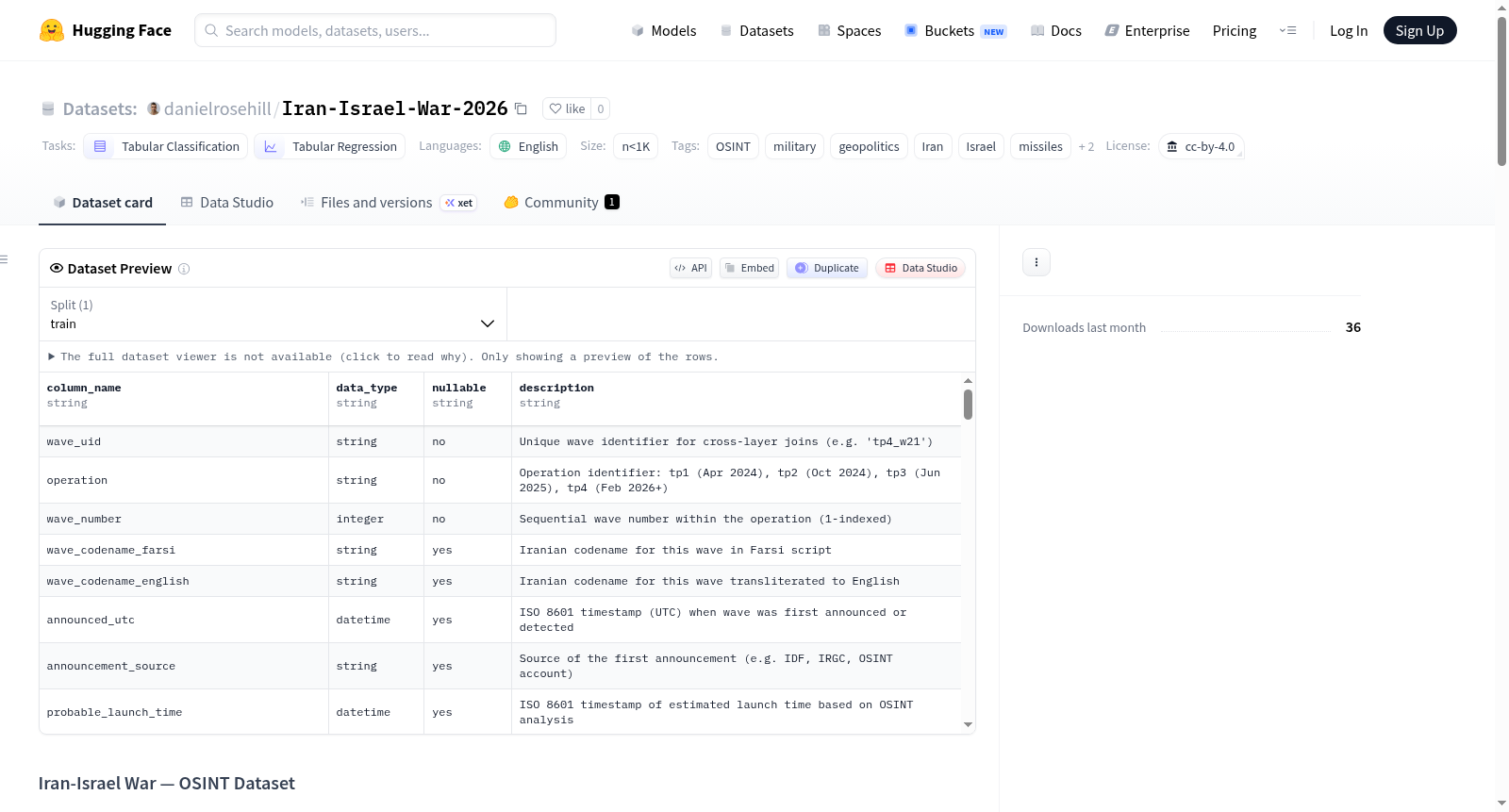The height and width of the screenshot is (812, 1509).
Task: Click Log In
Action: pos(1349,30)
